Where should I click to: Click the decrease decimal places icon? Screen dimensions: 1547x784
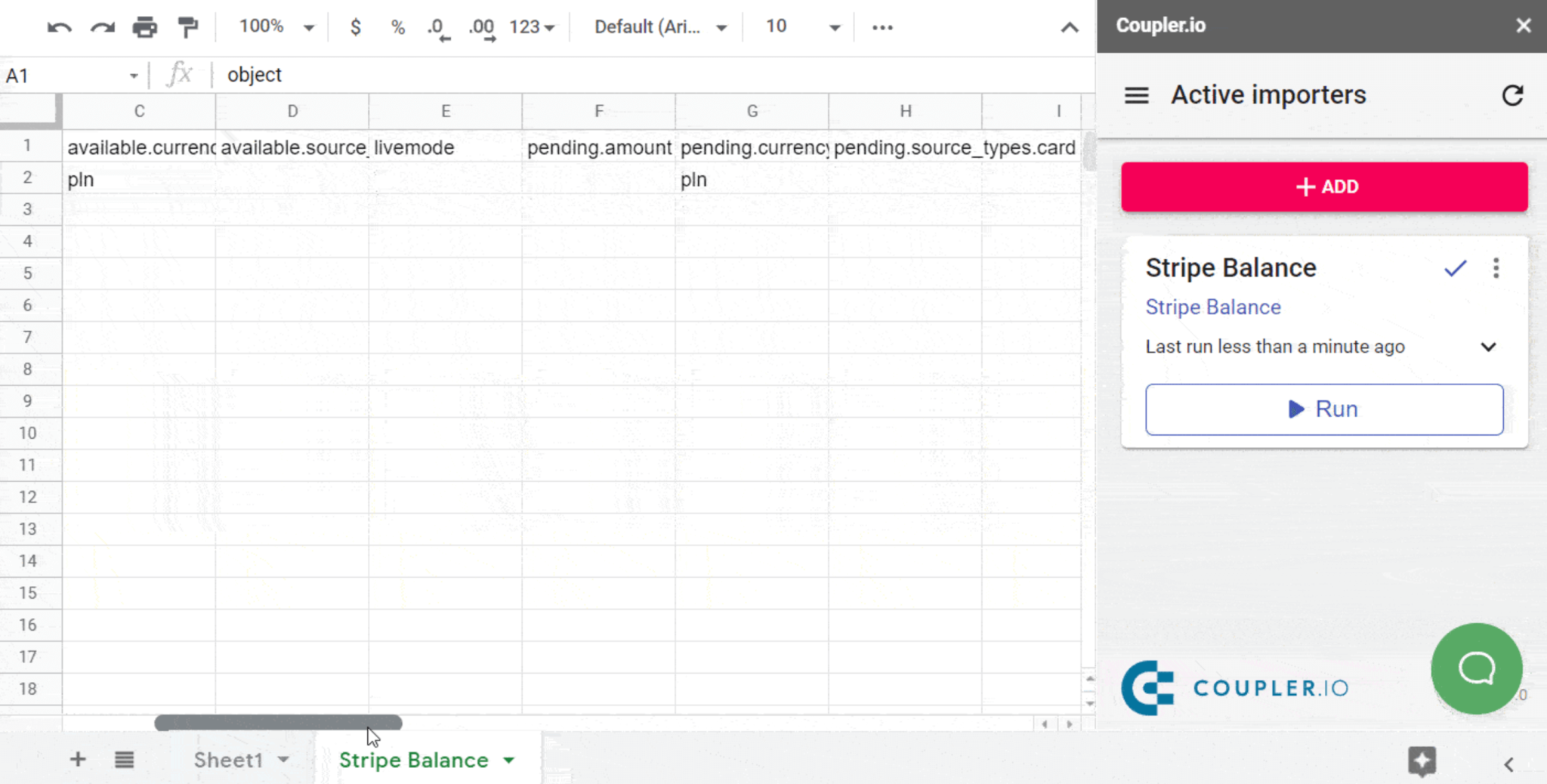(x=438, y=28)
